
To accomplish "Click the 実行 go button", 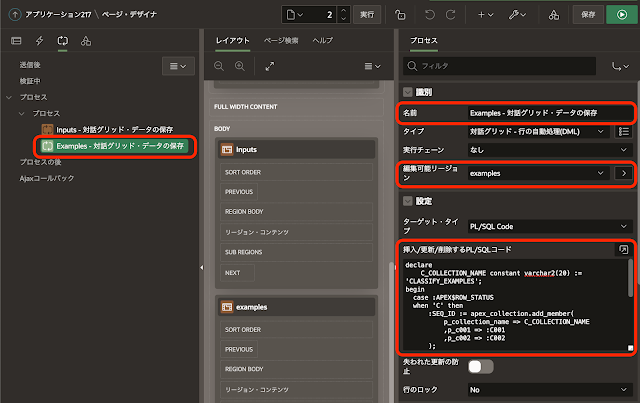I will coord(367,15).
